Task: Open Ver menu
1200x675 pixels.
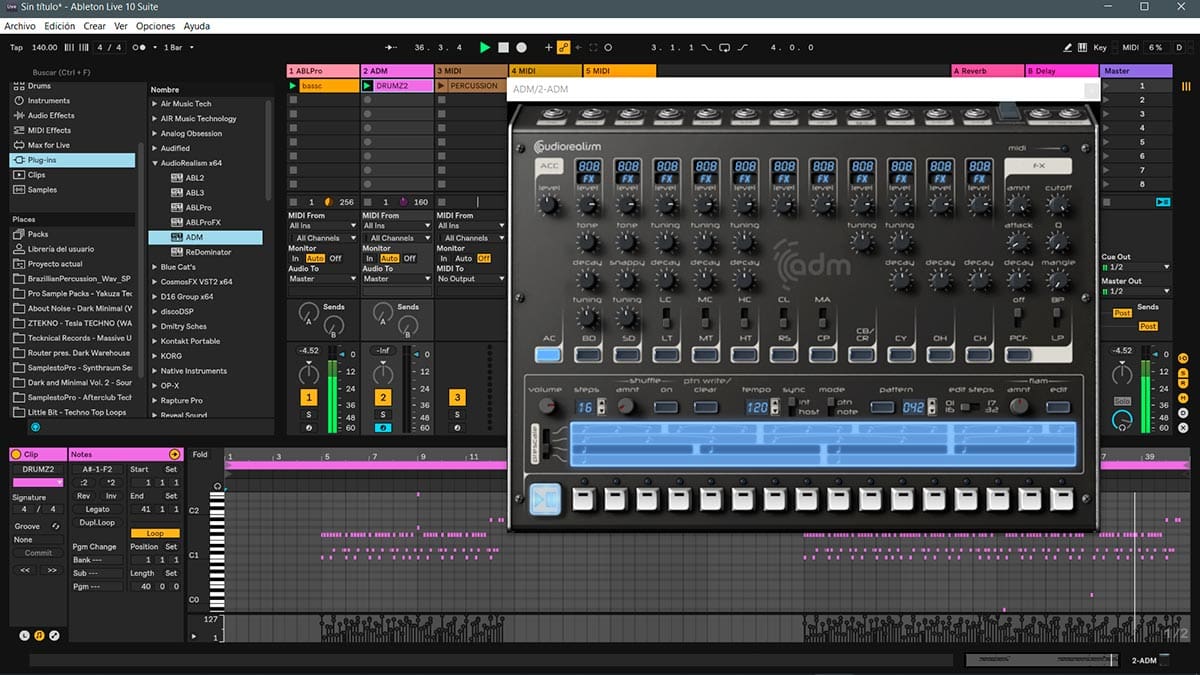Action: (121, 26)
